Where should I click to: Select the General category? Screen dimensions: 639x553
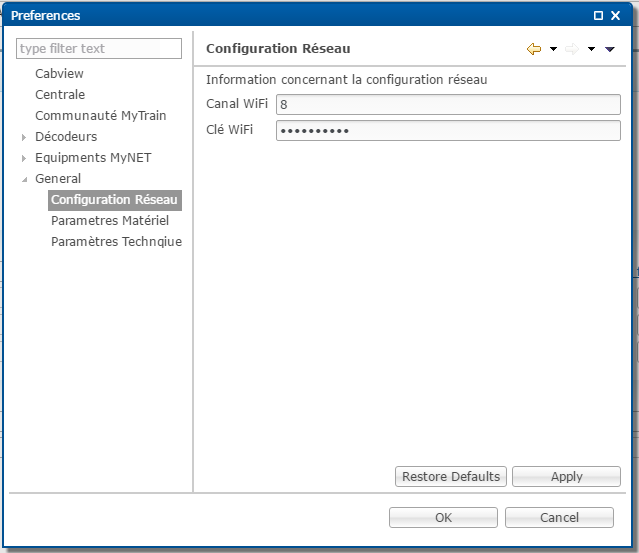point(58,178)
